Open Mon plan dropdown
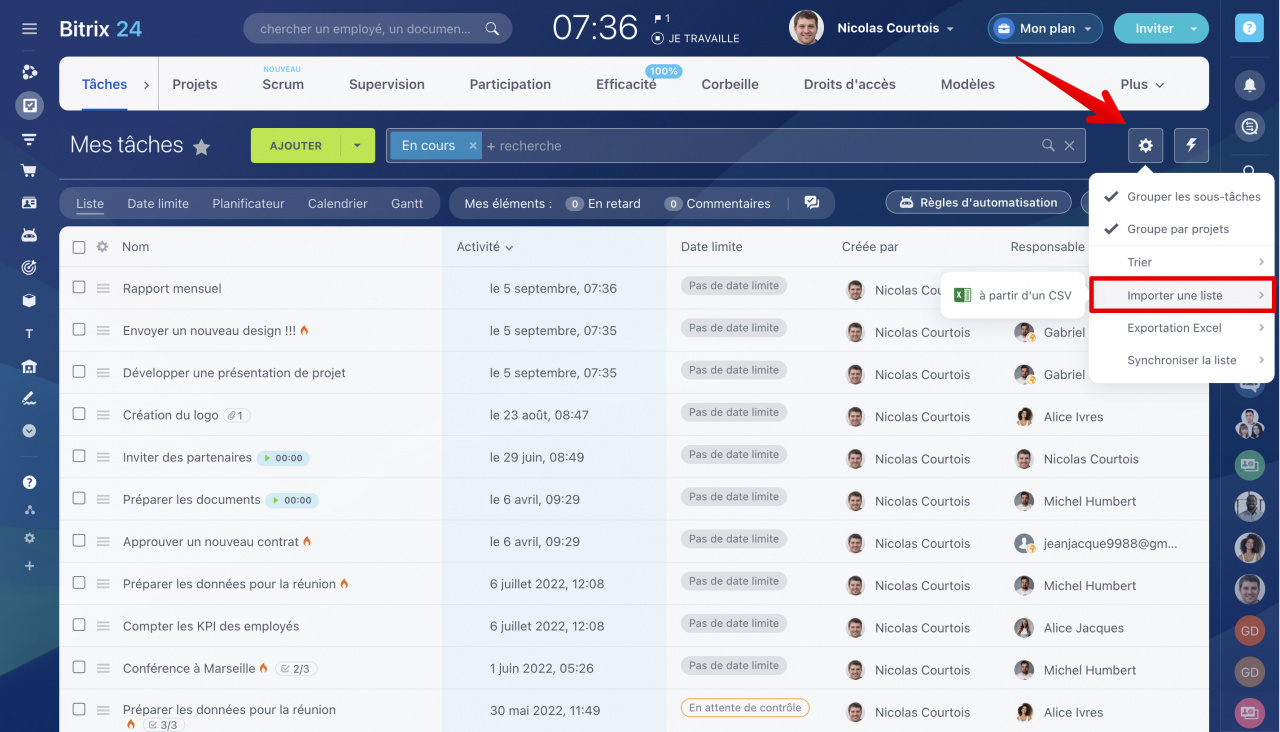Image resolution: width=1280 pixels, height=732 pixels. point(1045,29)
